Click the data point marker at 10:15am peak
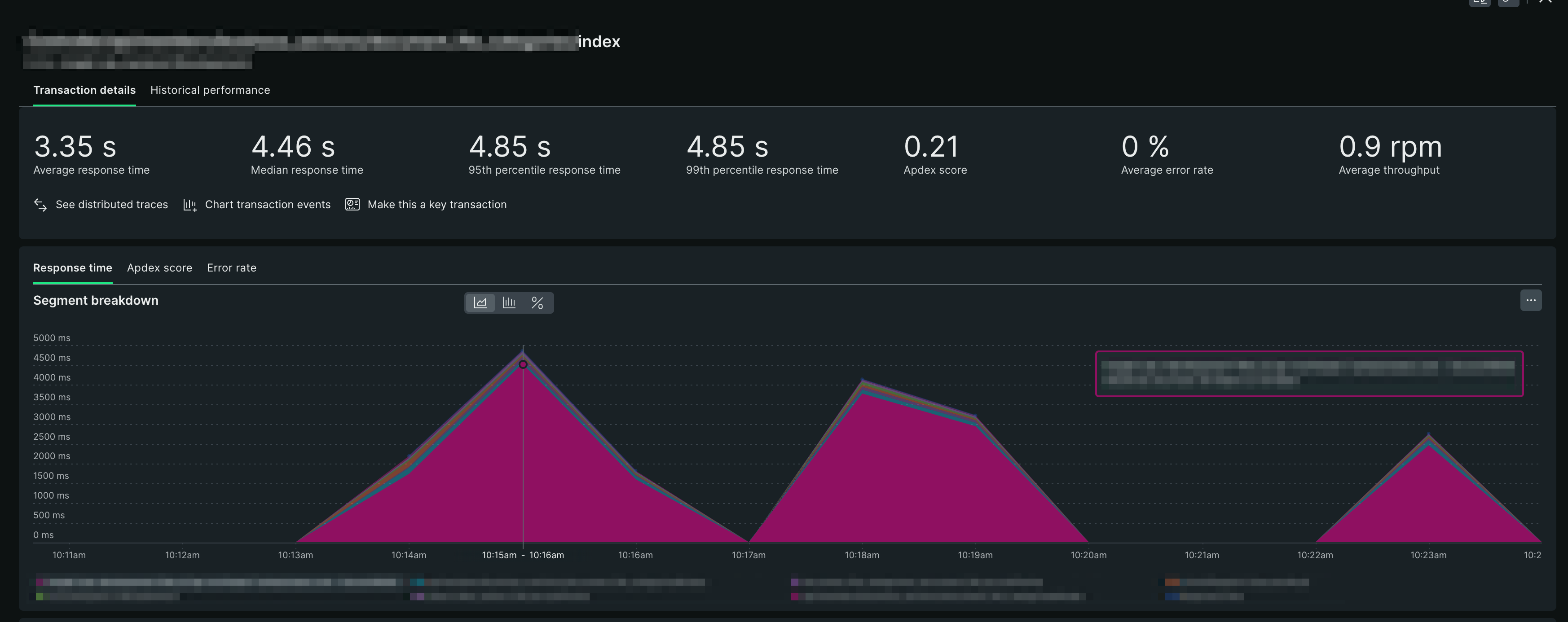 click(523, 364)
